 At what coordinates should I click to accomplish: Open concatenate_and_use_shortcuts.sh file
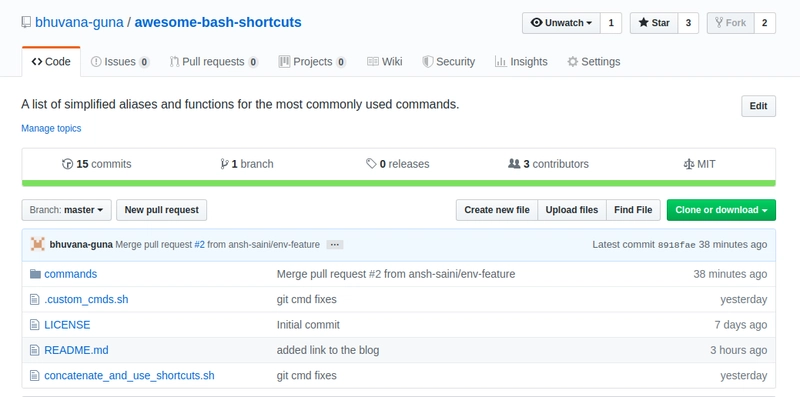pos(130,376)
